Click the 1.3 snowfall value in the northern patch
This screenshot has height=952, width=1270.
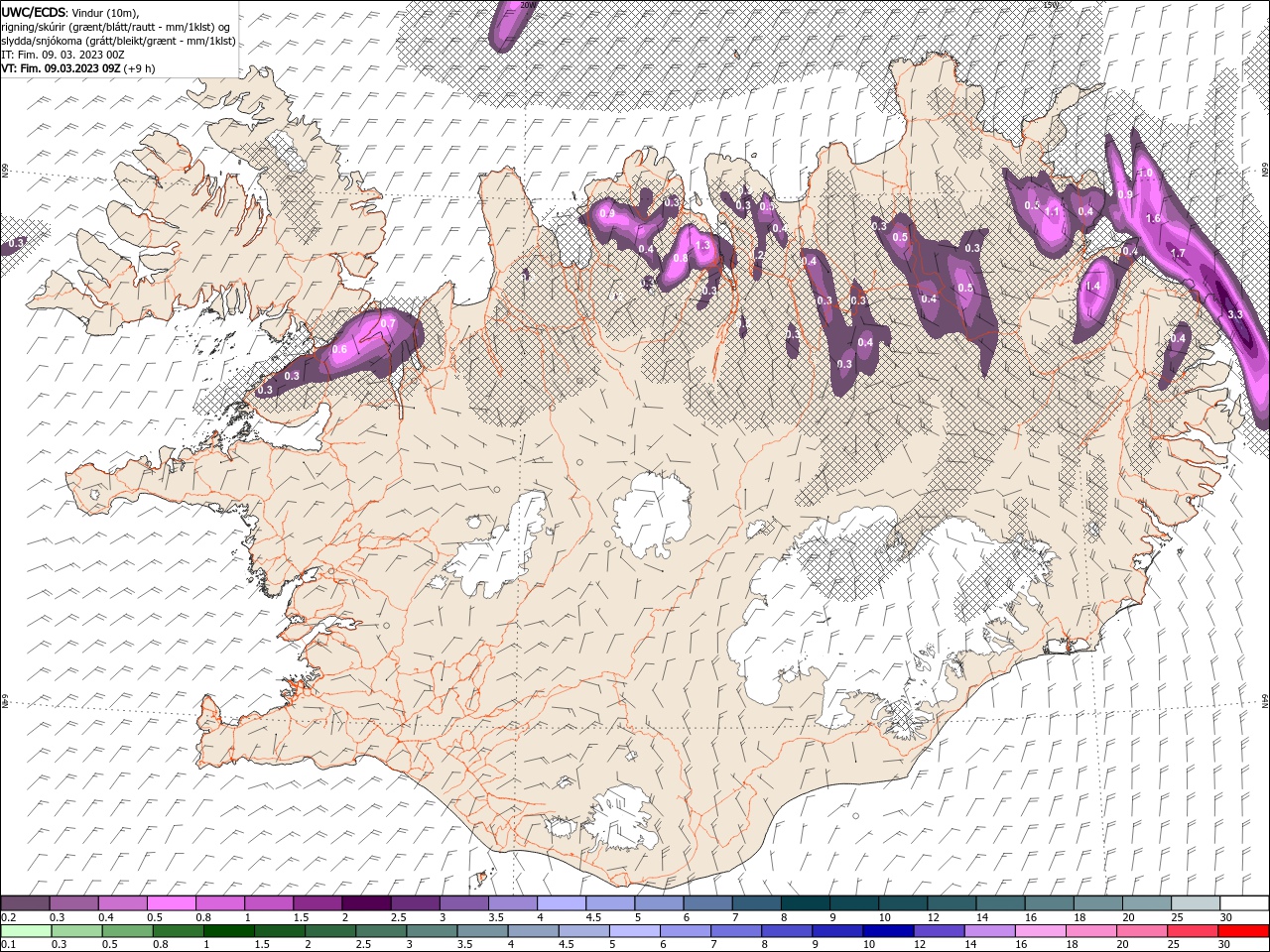[703, 246]
